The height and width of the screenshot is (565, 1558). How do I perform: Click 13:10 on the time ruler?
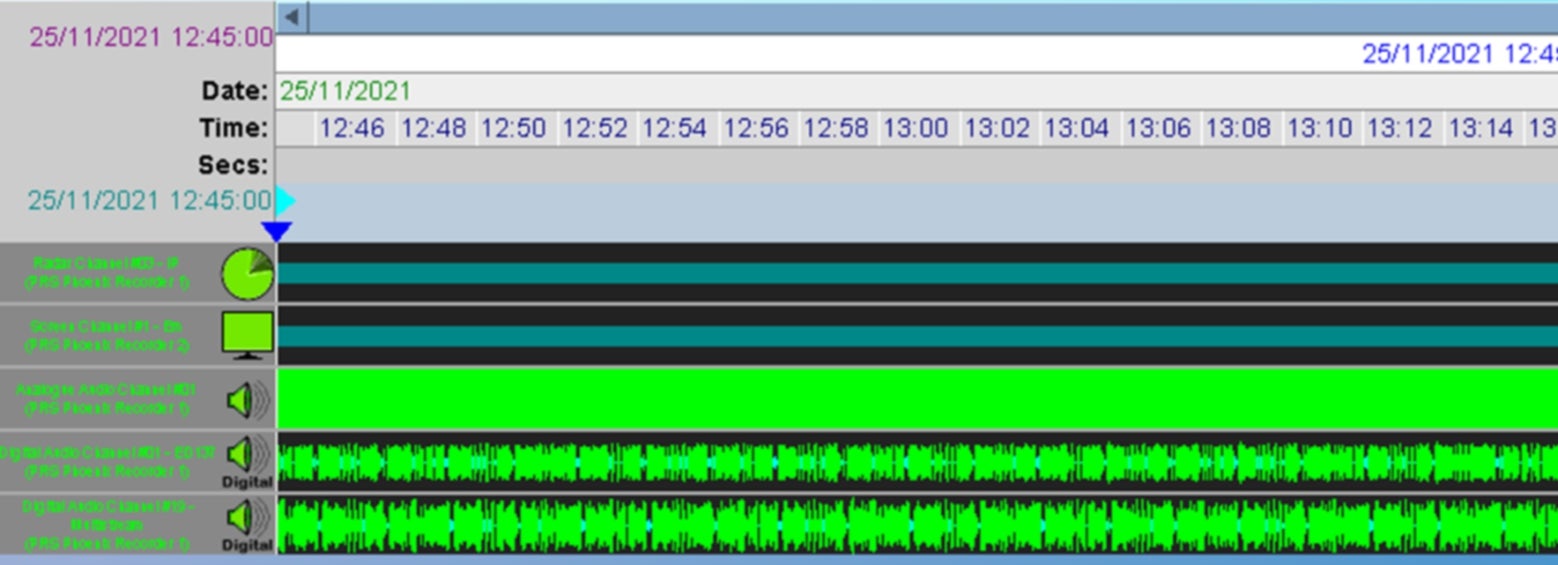[x=1318, y=128]
